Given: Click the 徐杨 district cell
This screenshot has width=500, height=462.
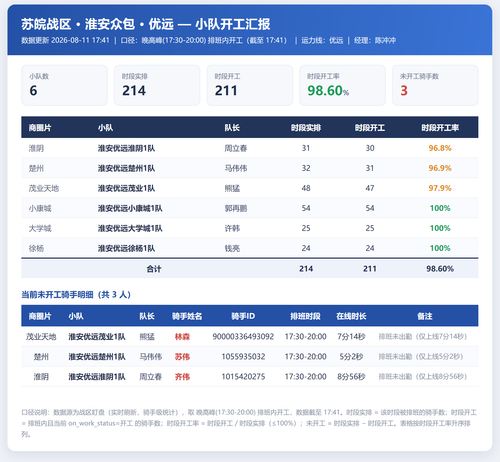Looking at the screenshot, I should tap(36, 248).
